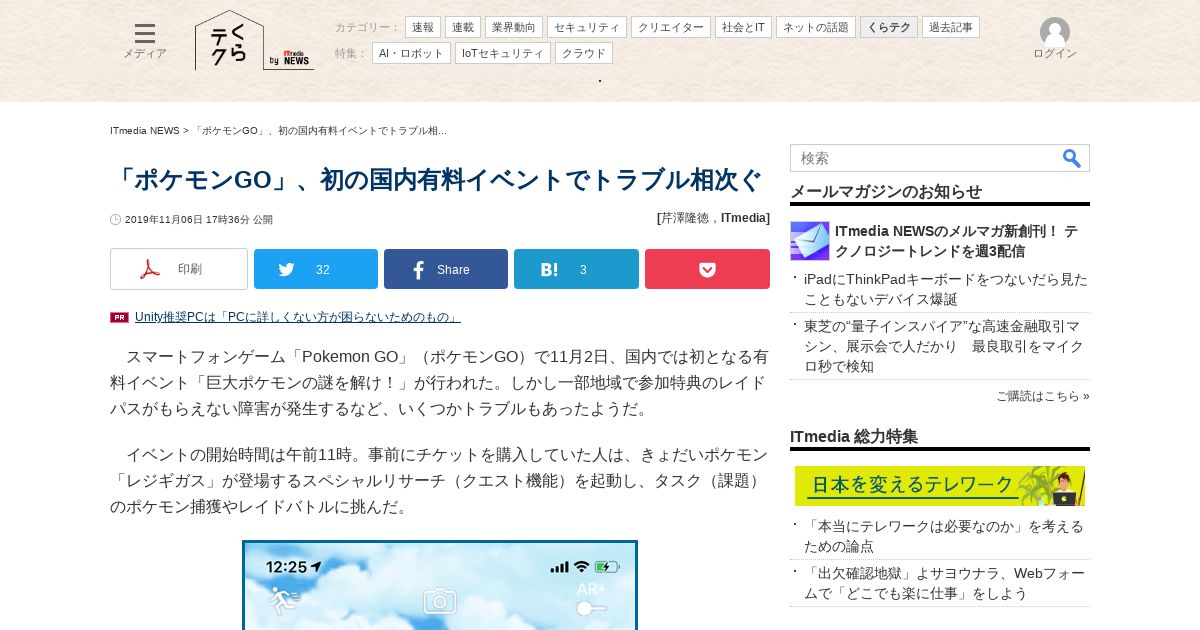Click the search magnifier icon

1072,158
